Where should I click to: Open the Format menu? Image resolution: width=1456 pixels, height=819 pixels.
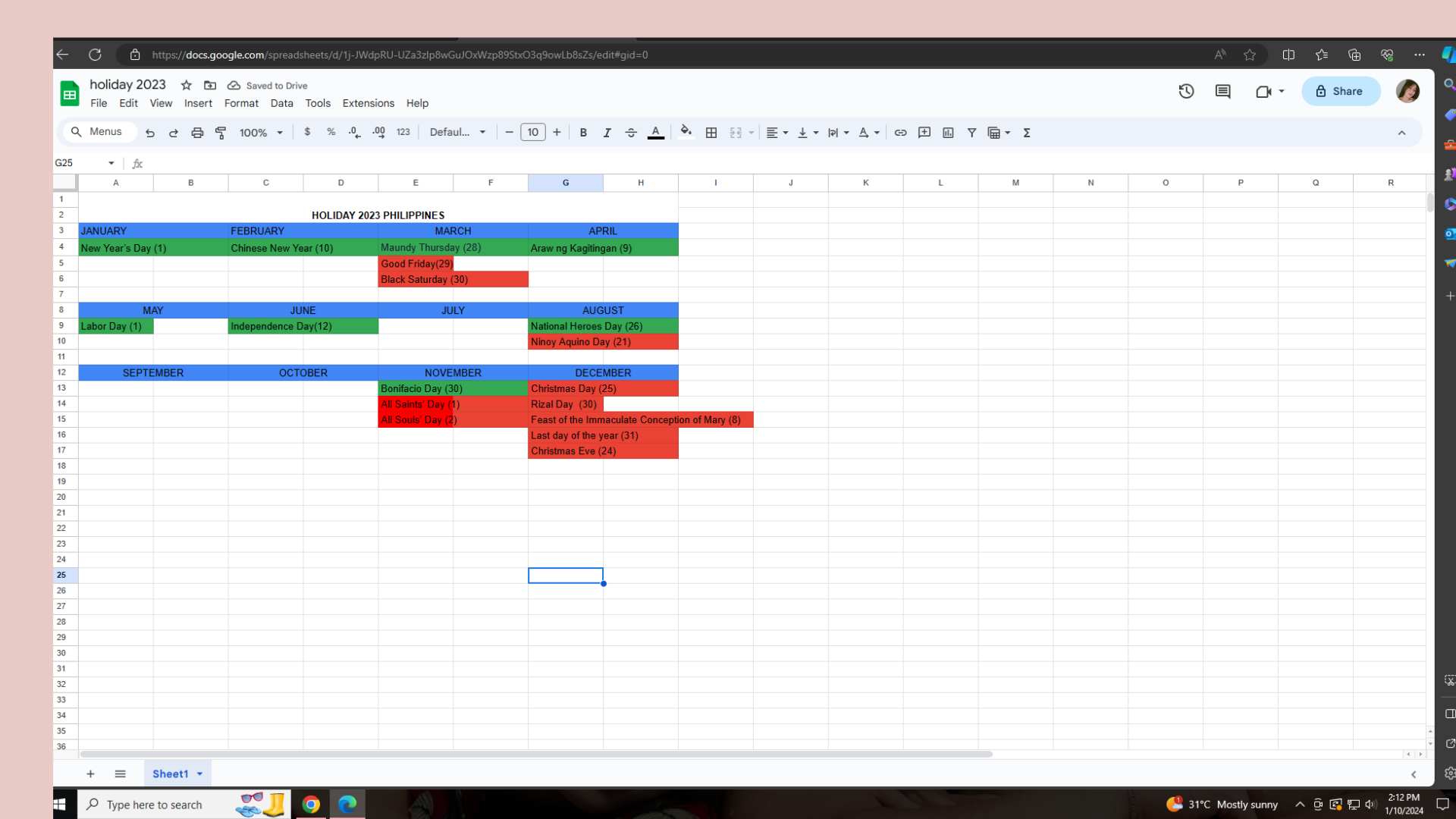pyautogui.click(x=241, y=103)
